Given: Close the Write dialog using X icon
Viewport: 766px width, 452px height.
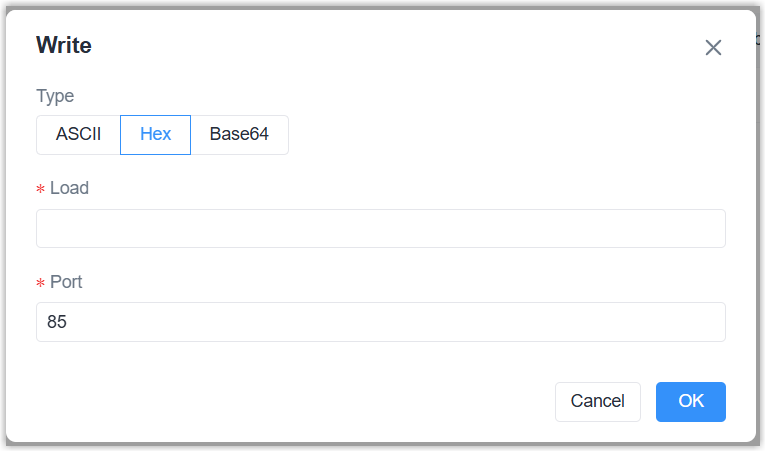Looking at the screenshot, I should (713, 48).
